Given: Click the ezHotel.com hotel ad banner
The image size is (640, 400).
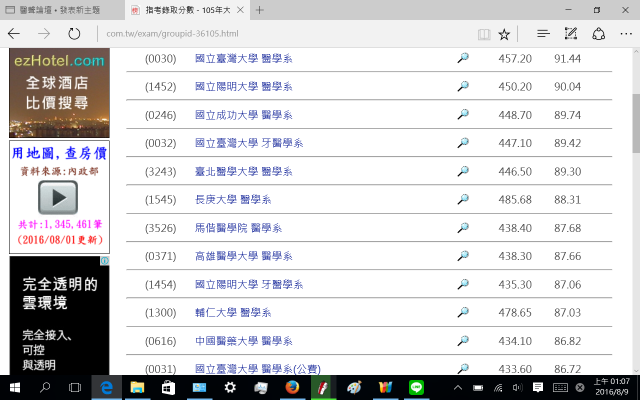Looking at the screenshot, I should click(x=59, y=93).
